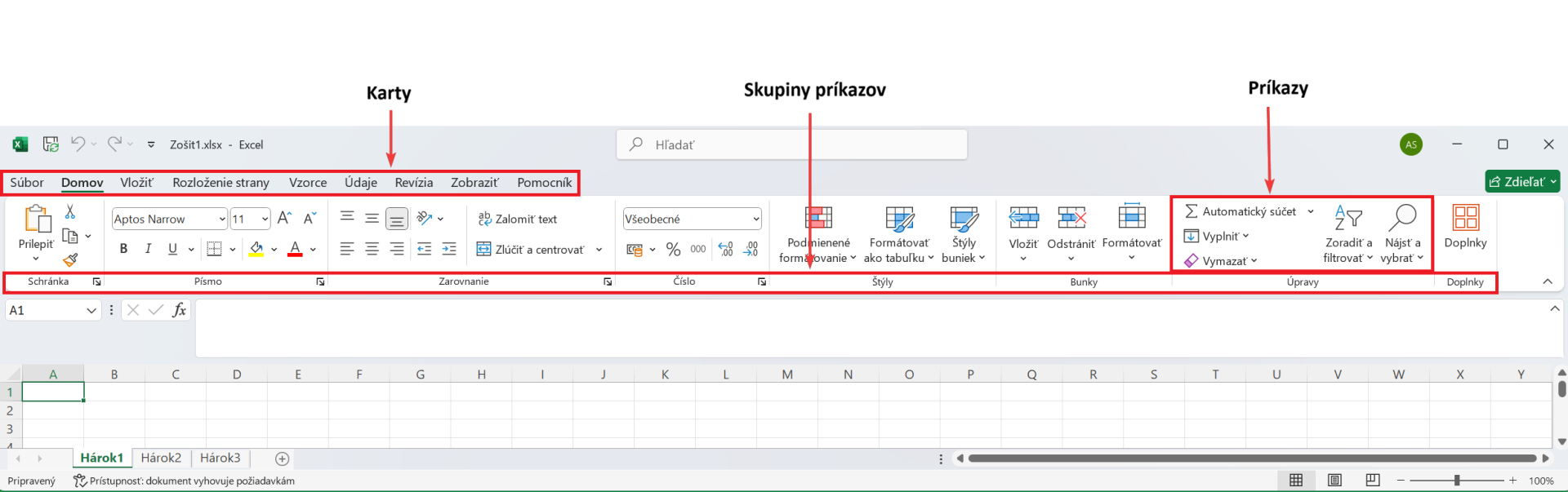Switch to Hárok2 sheet tab
The width and height of the screenshot is (1568, 492).
pyautogui.click(x=161, y=458)
